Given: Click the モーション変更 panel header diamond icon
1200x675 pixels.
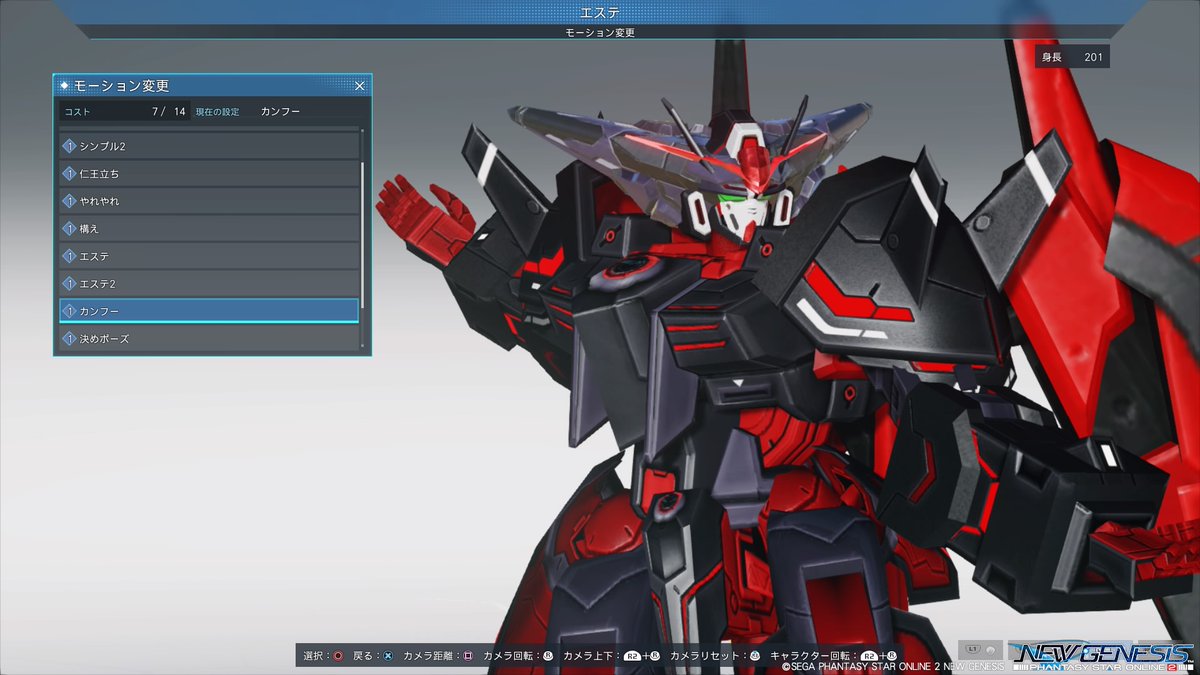Looking at the screenshot, I should pos(65,86).
